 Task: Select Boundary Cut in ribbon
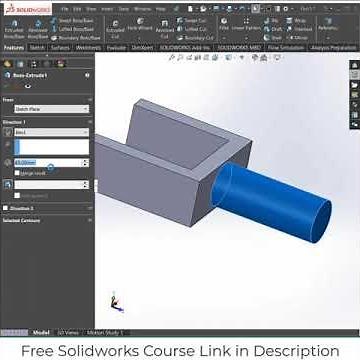point(194,38)
